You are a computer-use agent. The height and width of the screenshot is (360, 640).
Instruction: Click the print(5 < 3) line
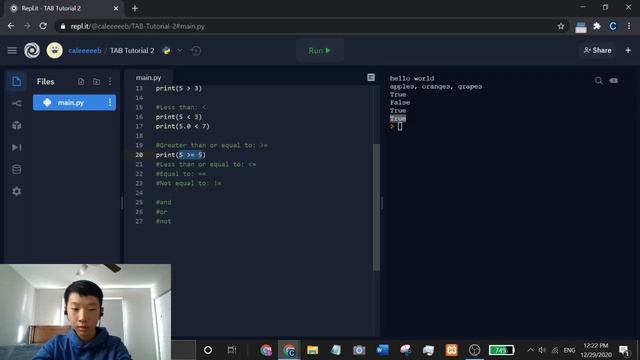pos(179,117)
